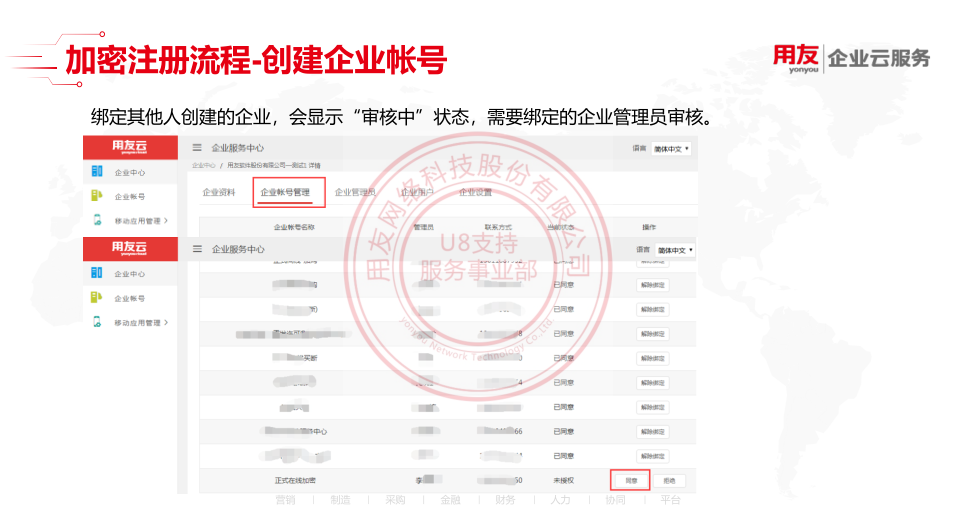This screenshot has width=956, height=531.
Task: Click 未授权 status cell
Action: pos(563,480)
